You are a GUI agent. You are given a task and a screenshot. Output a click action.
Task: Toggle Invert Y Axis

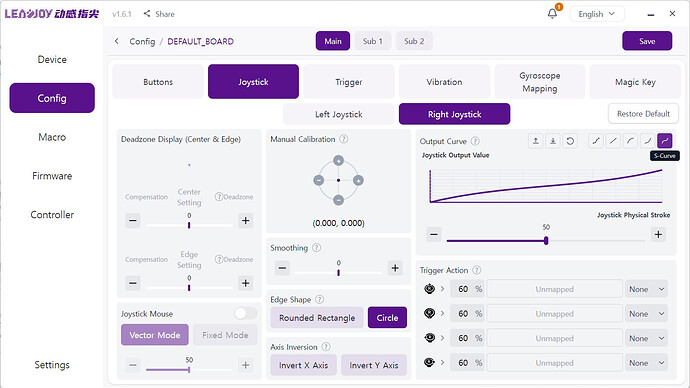[x=374, y=365]
